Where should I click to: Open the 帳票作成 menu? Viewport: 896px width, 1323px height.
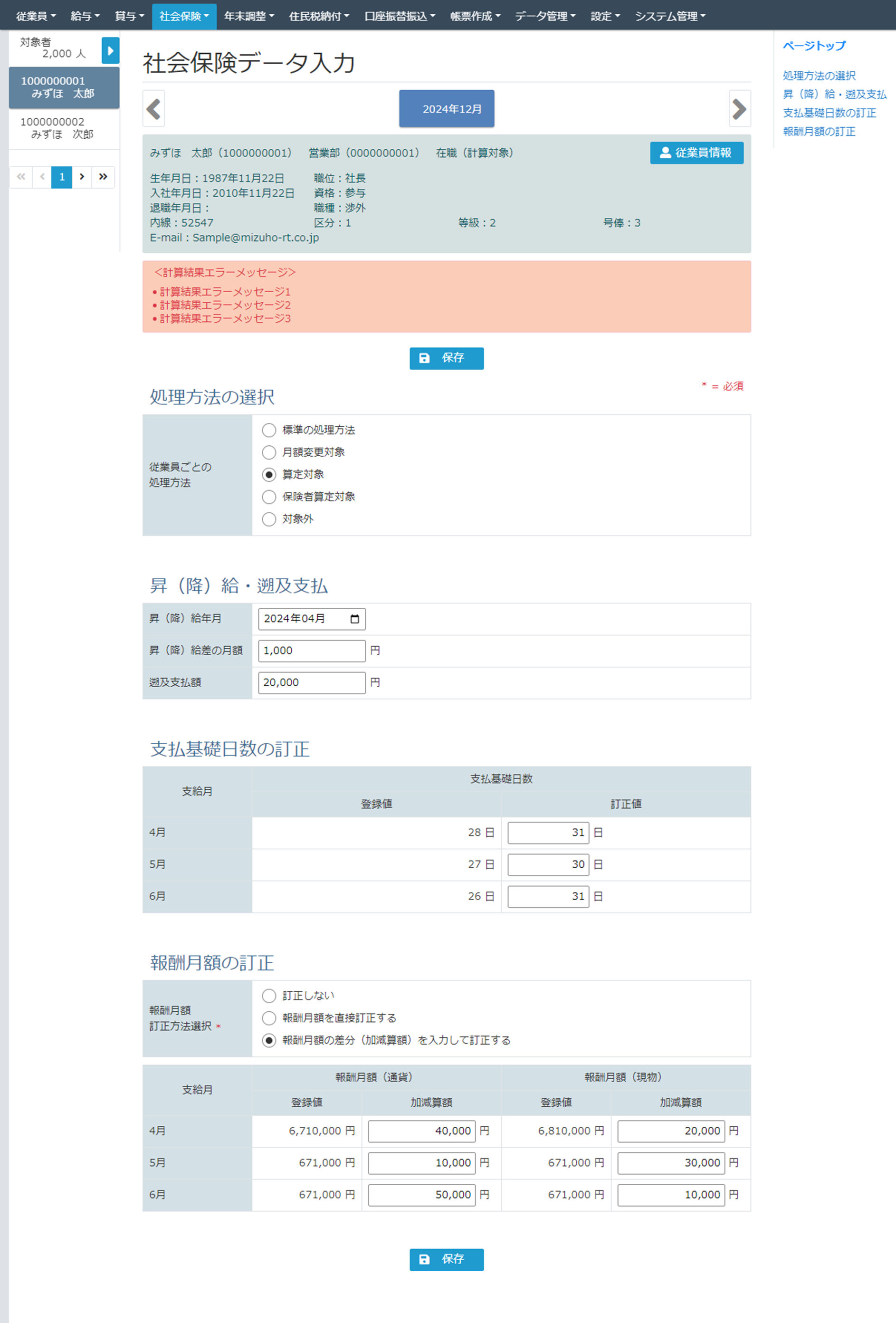475,16
